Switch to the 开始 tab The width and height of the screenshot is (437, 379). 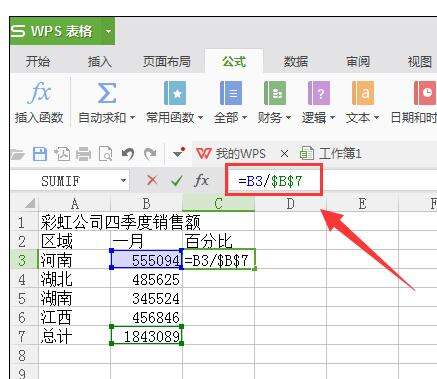(x=38, y=62)
